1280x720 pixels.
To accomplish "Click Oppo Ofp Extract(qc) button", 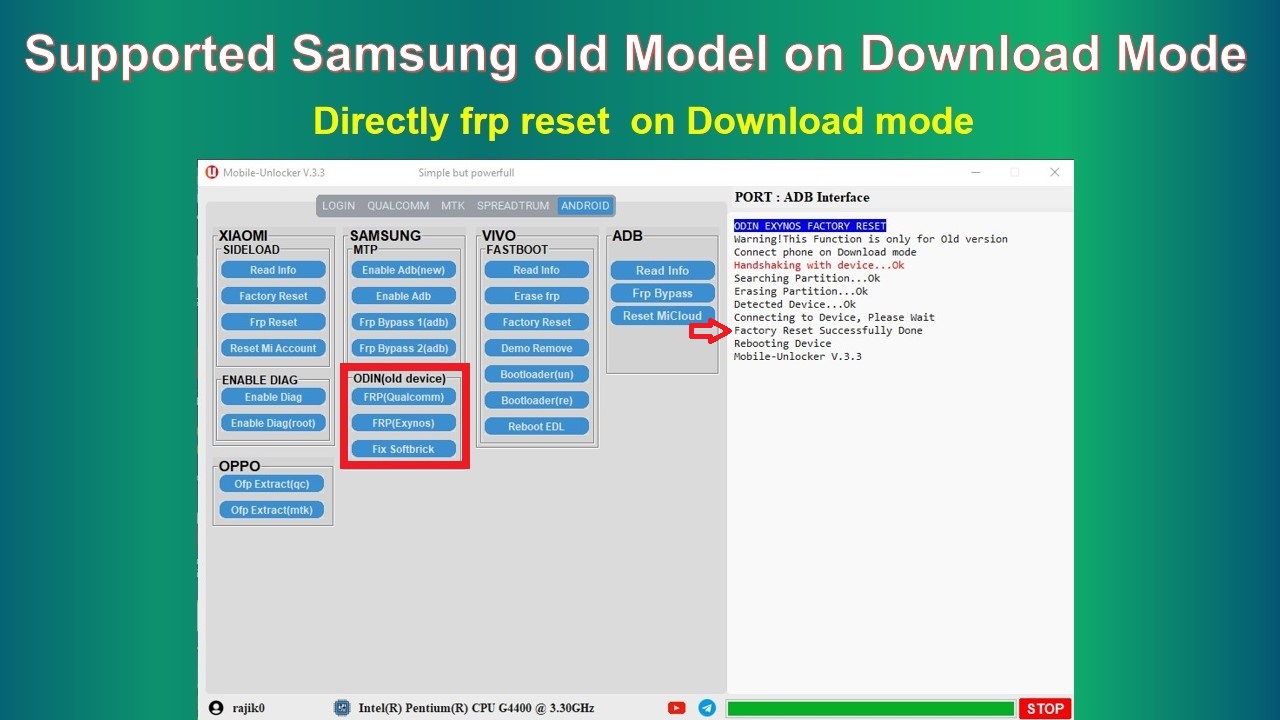I will 272,484.
